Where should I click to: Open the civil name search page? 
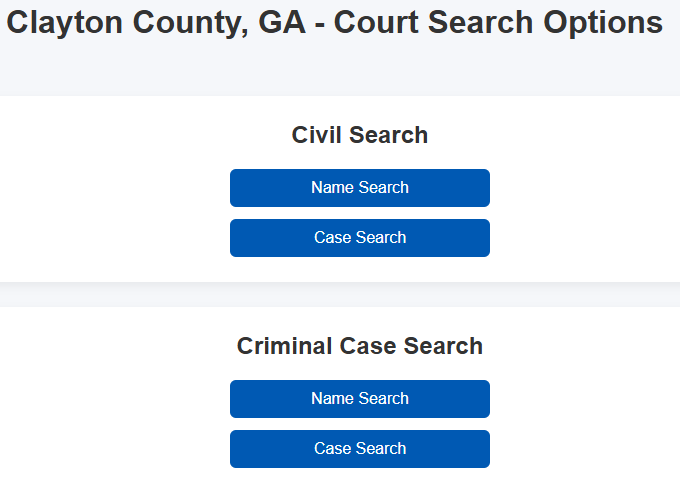point(360,188)
